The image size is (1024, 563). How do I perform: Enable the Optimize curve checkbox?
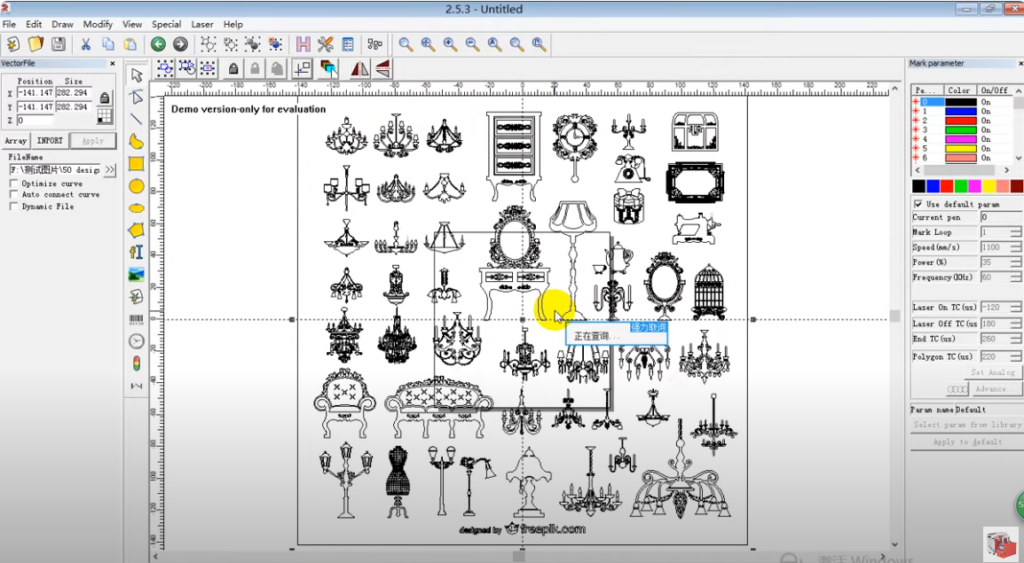pyautogui.click(x=13, y=184)
